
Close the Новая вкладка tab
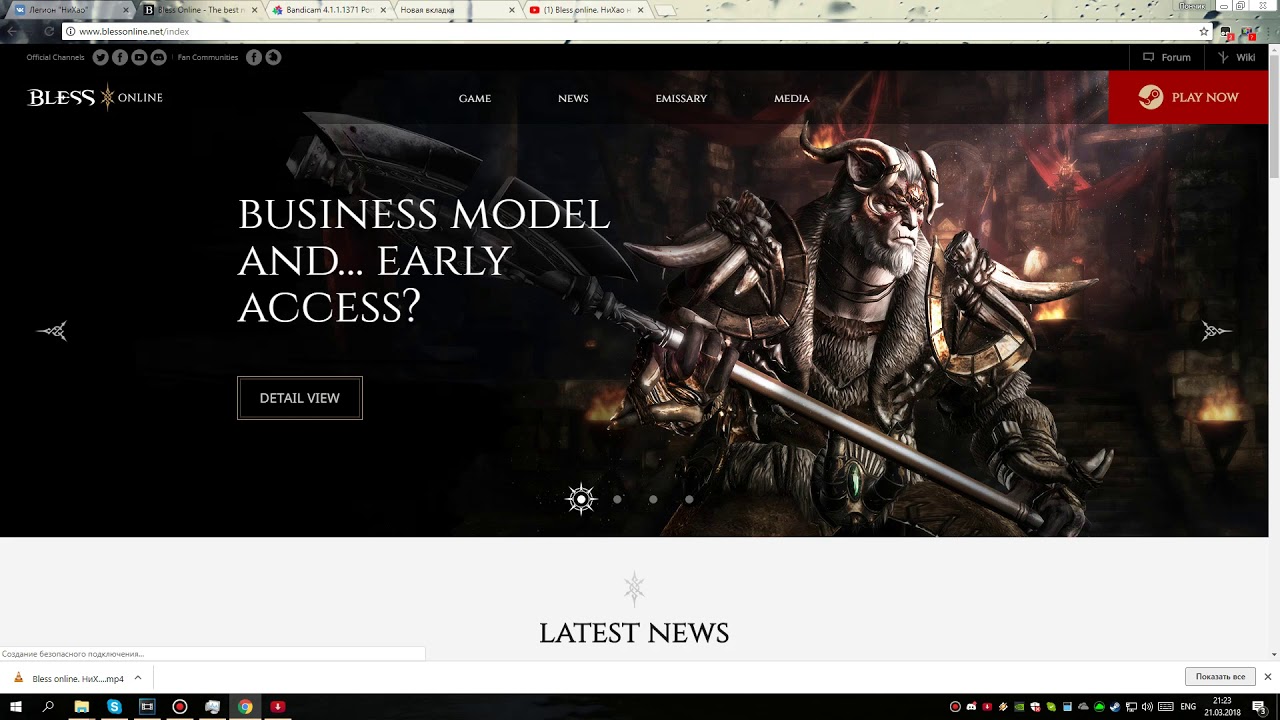pos(512,10)
